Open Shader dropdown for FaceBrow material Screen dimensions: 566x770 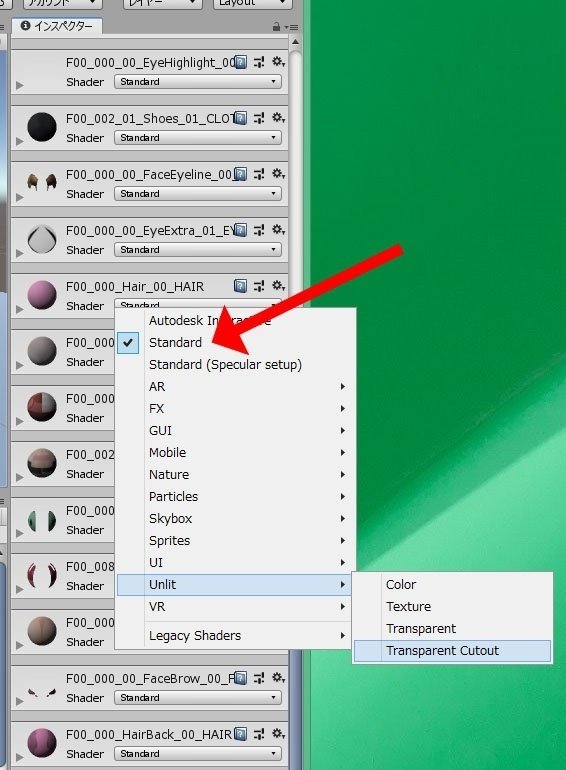point(198,698)
